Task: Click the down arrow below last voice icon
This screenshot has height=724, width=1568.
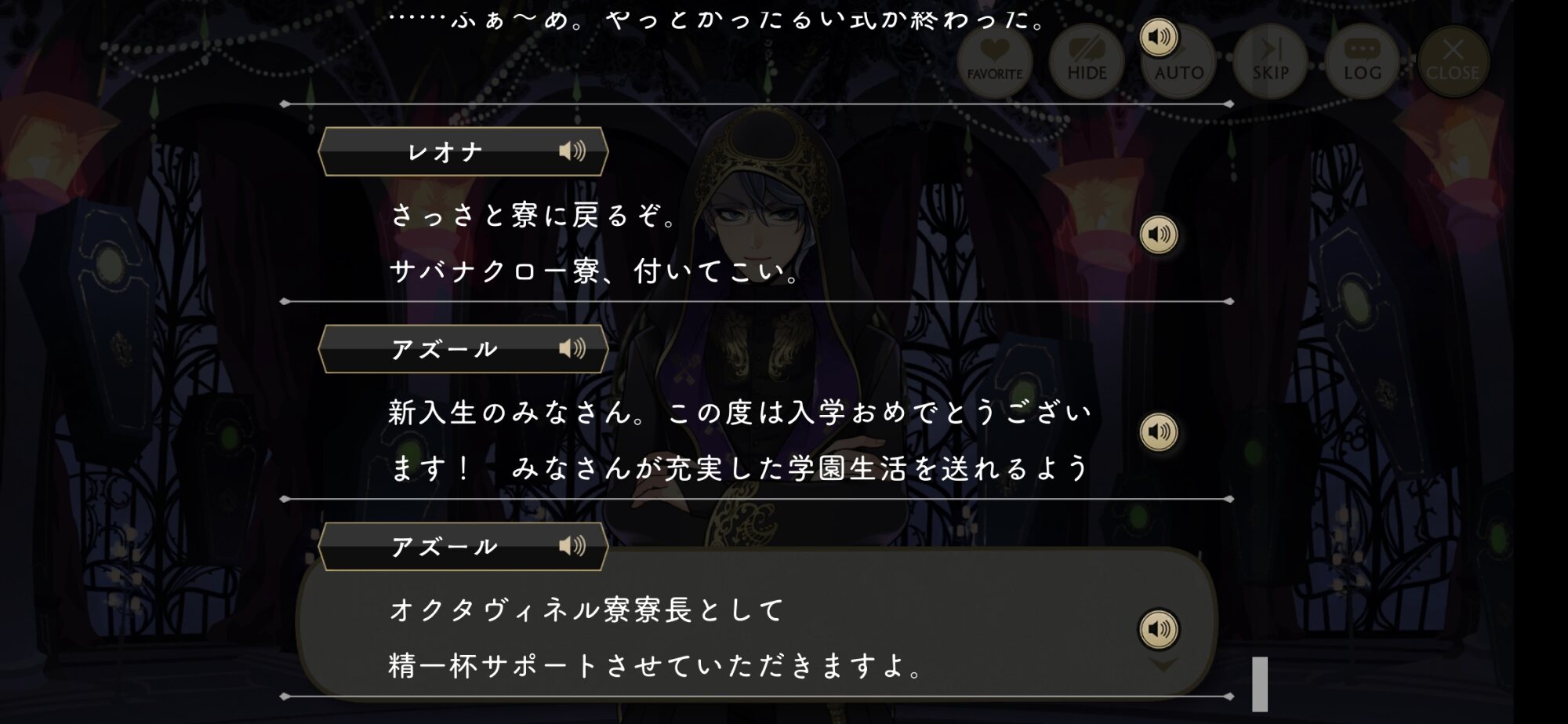Action: 1163,665
